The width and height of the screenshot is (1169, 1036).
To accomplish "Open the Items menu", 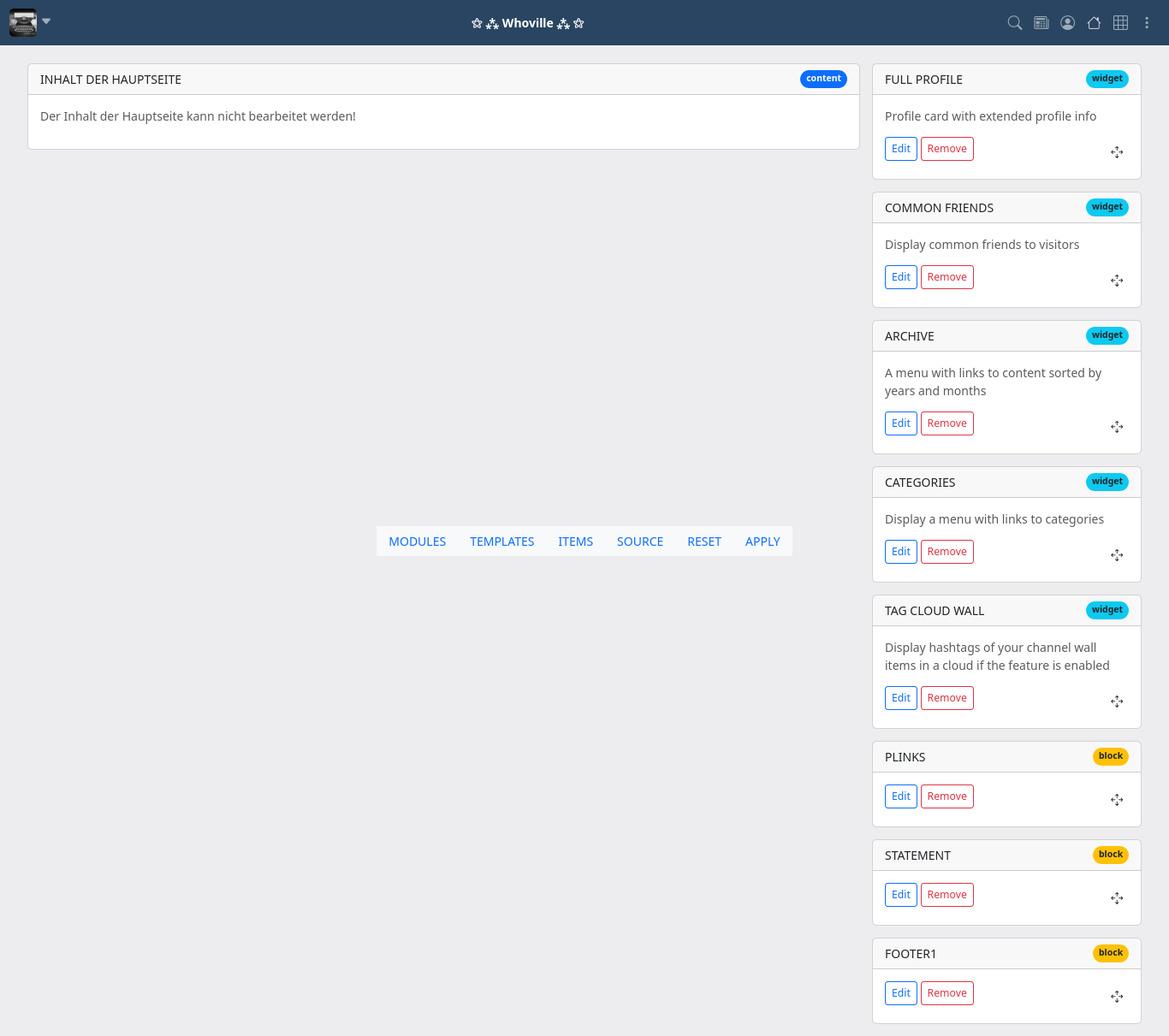I will pyautogui.click(x=575, y=542).
